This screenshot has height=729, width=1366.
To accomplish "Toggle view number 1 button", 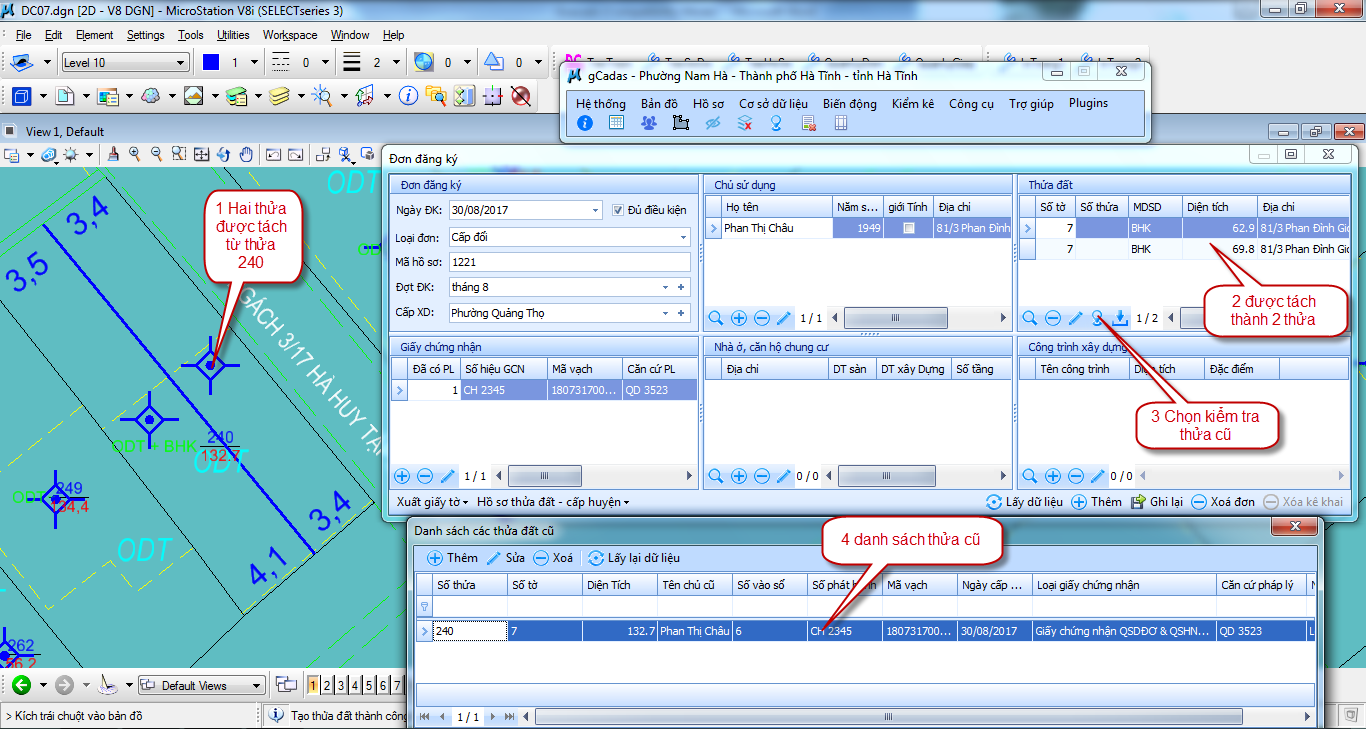I will click(x=314, y=685).
